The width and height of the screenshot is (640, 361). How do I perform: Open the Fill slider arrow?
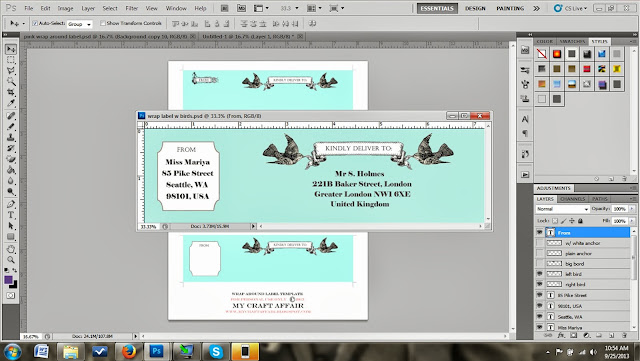(x=632, y=221)
